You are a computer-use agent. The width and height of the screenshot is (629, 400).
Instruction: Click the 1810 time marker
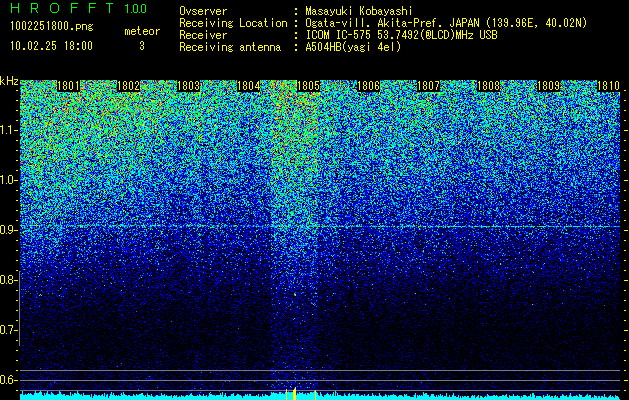pyautogui.click(x=609, y=86)
